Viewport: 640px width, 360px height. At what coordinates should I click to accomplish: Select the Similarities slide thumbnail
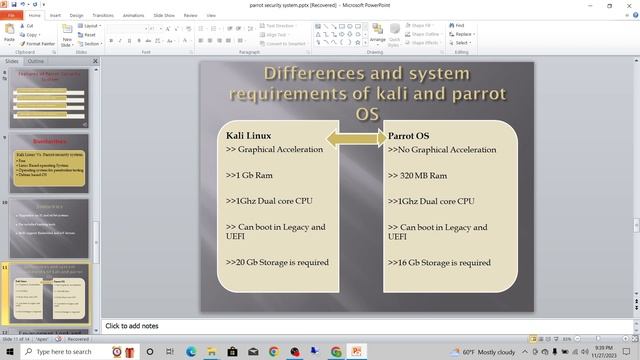coord(49,163)
